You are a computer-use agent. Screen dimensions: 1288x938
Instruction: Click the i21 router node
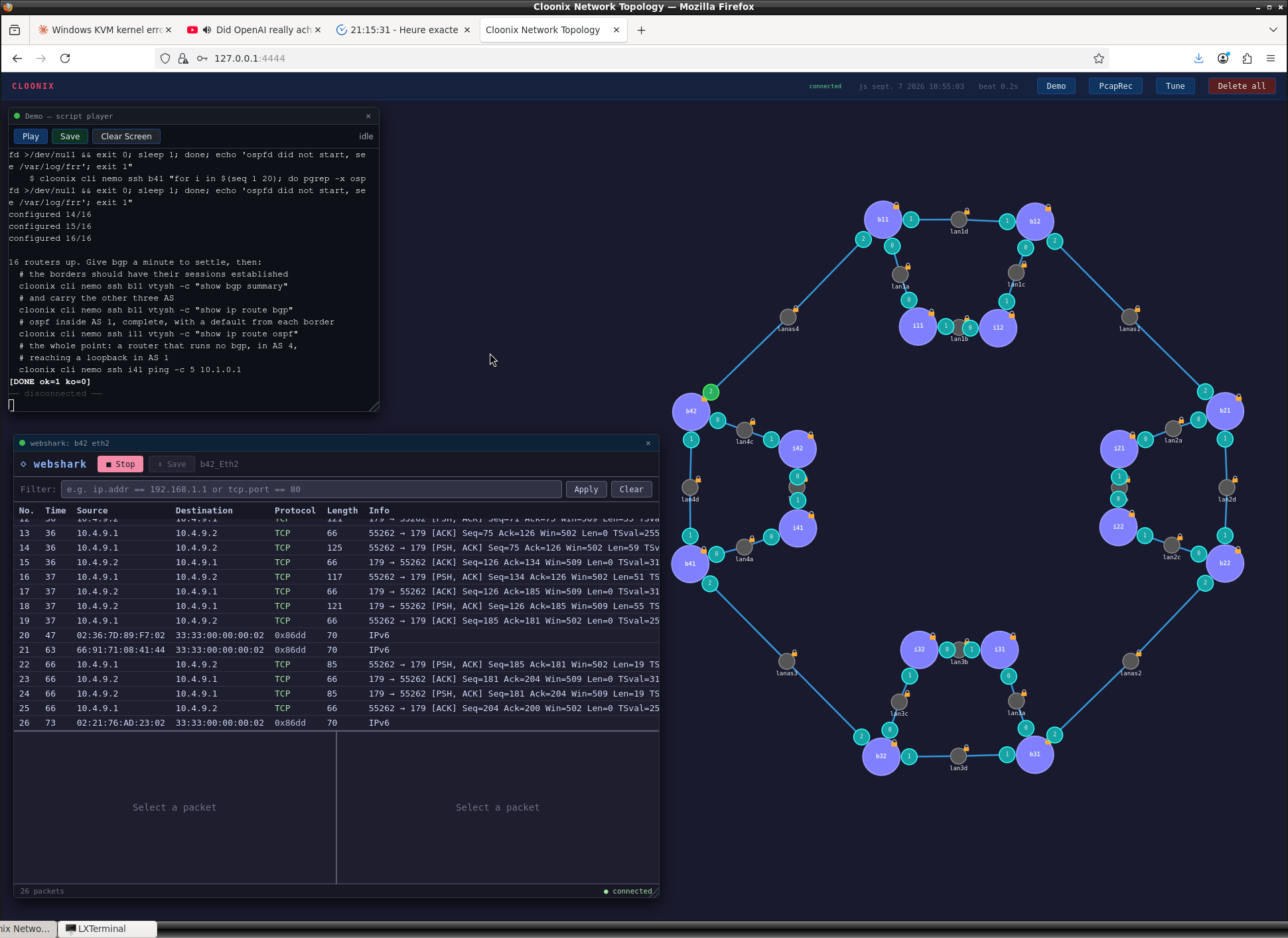pos(1119,448)
